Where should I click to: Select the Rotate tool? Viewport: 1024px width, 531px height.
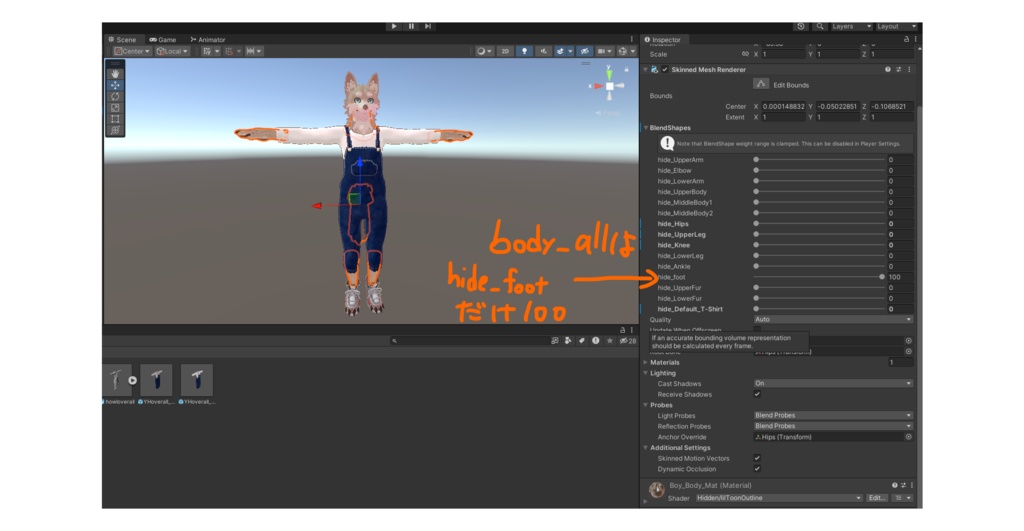(x=116, y=96)
